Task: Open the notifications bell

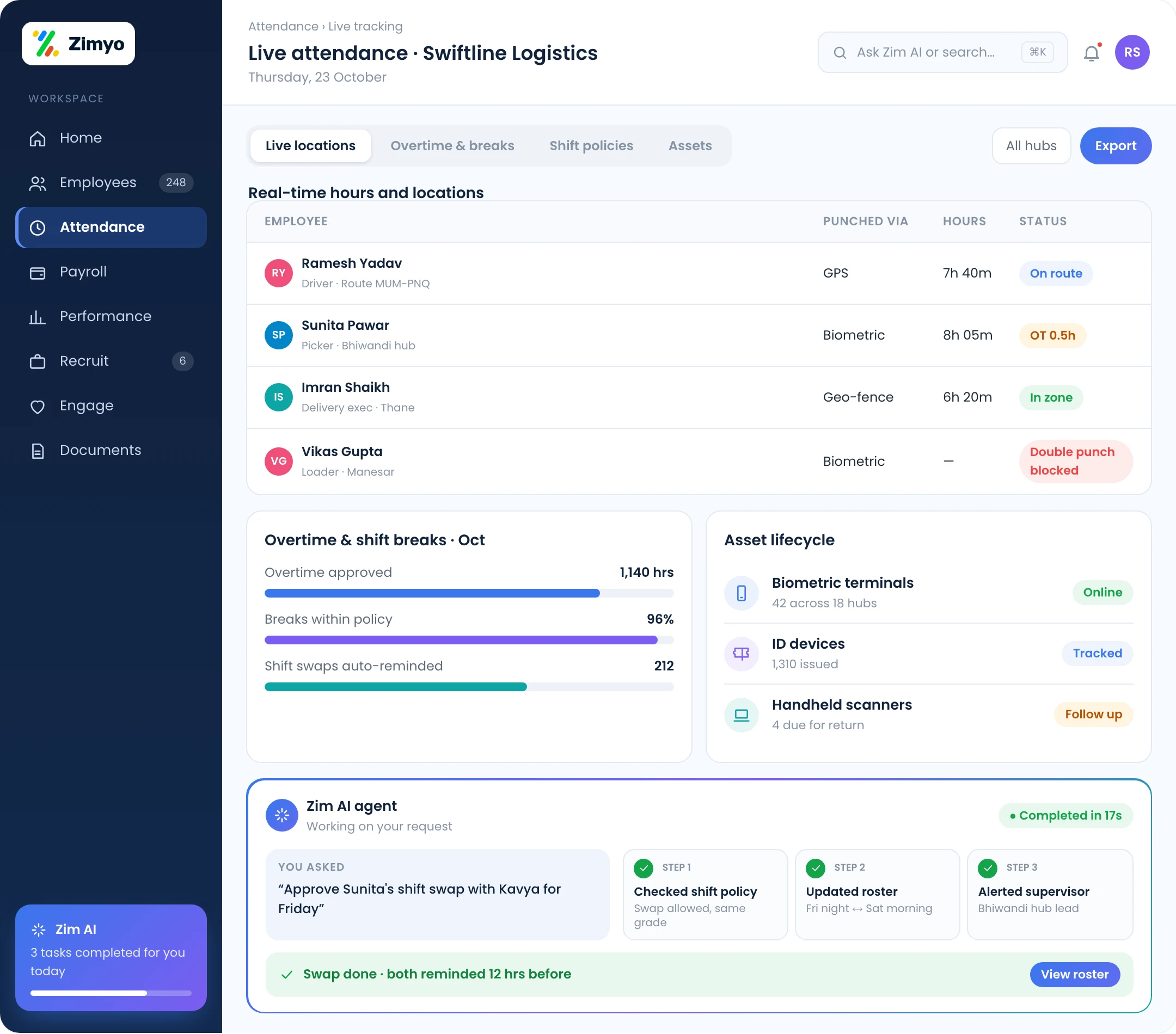Action: tap(1092, 52)
